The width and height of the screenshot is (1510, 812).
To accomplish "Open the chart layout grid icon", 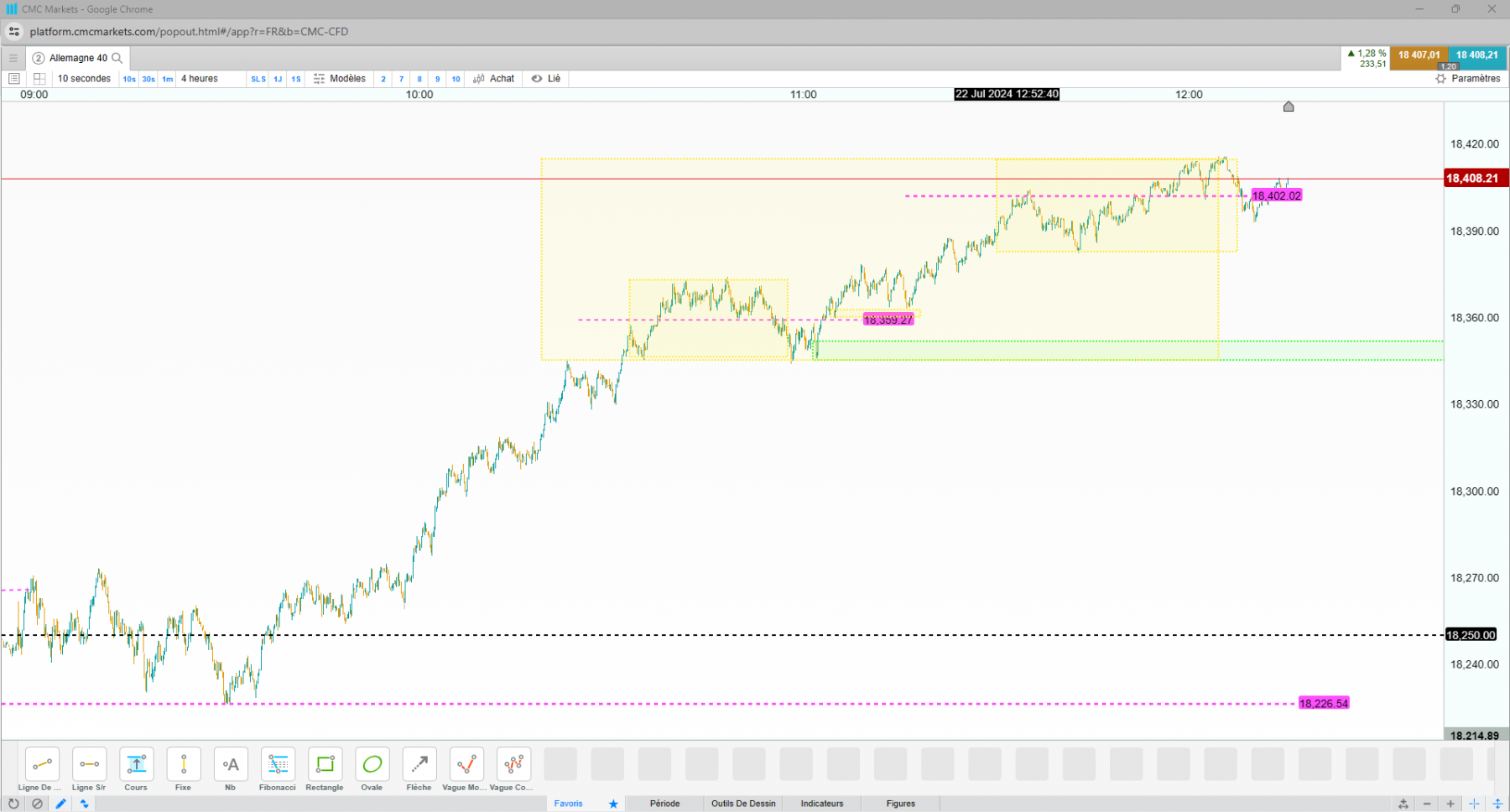I will pyautogui.click(x=39, y=79).
